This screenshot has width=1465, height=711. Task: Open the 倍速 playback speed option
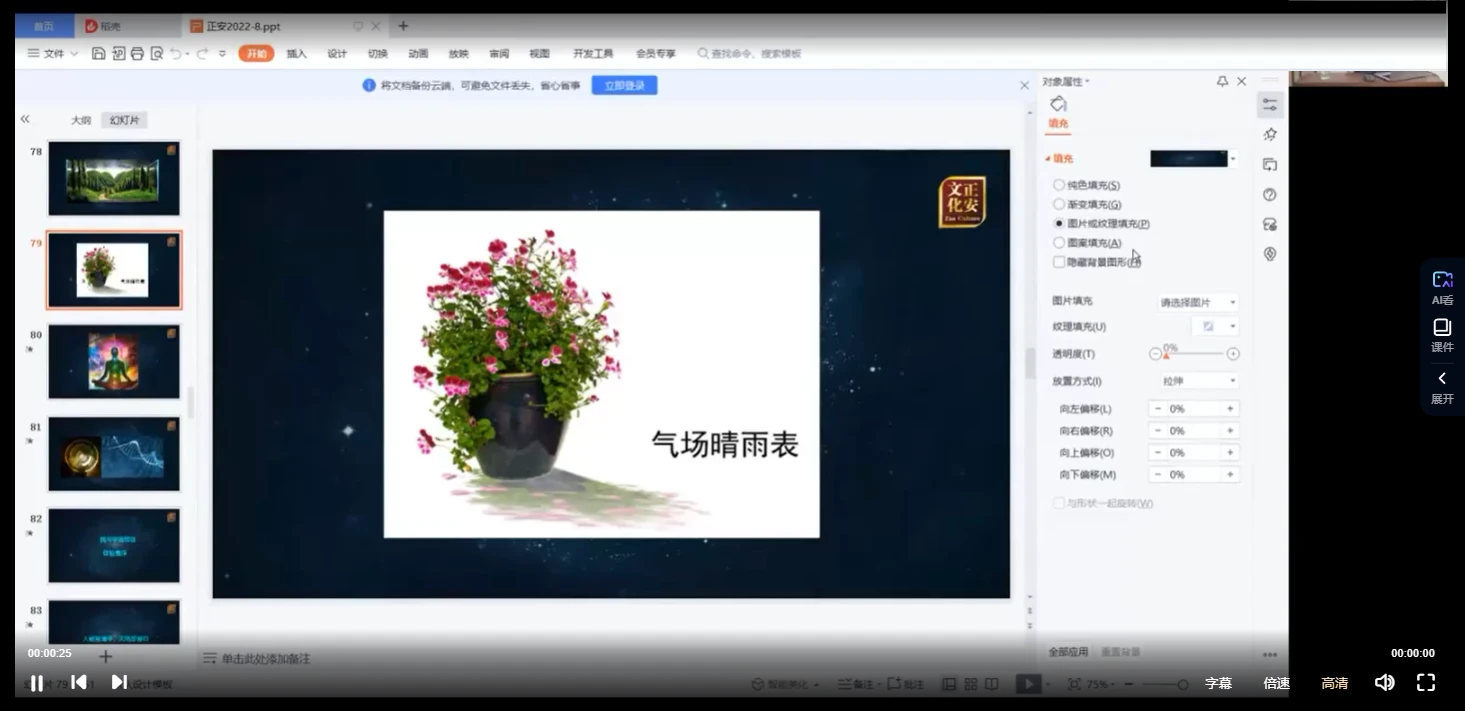click(1276, 683)
